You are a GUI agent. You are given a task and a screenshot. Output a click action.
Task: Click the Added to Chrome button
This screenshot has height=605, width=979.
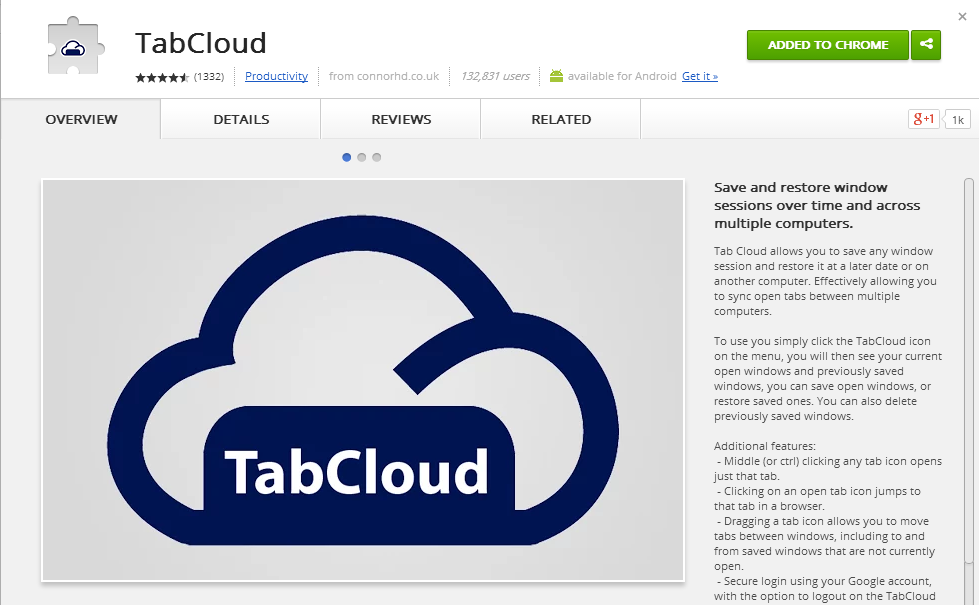tap(827, 45)
